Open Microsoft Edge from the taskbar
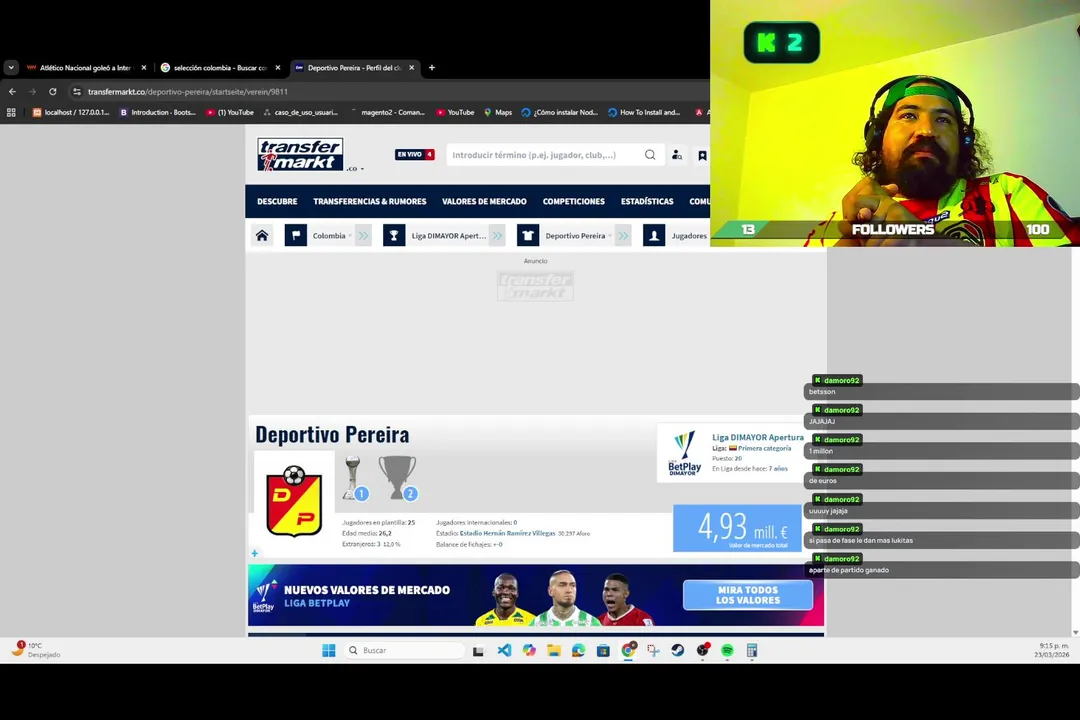1080x720 pixels. [x=579, y=650]
